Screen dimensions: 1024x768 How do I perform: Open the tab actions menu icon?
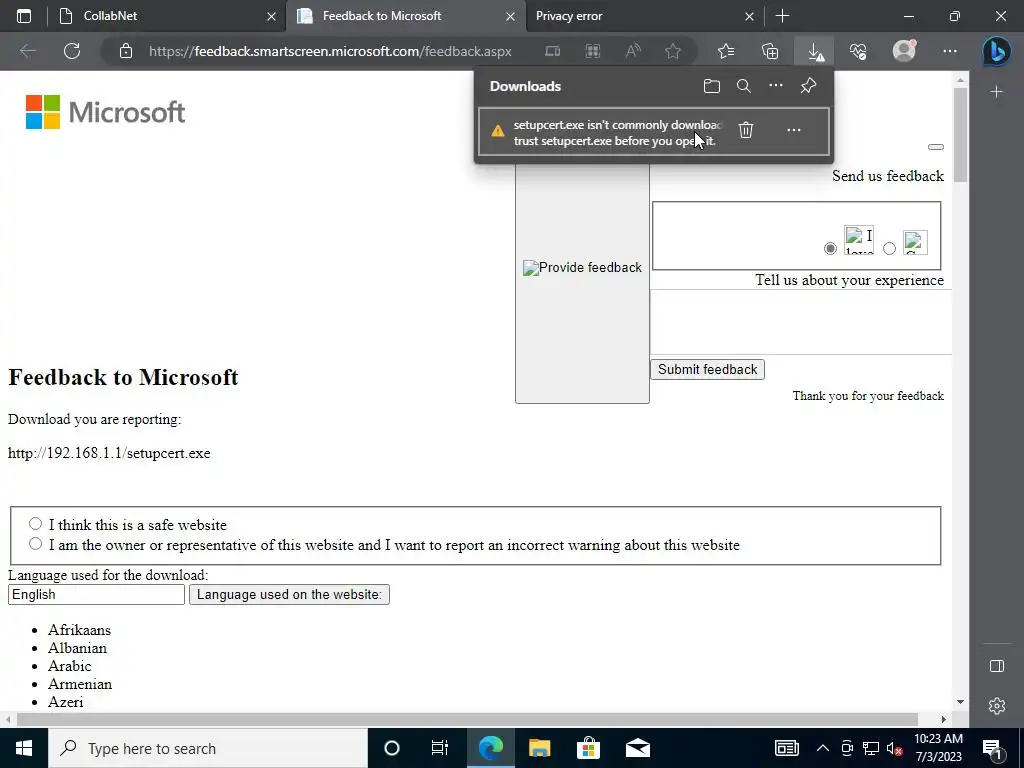click(x=24, y=16)
